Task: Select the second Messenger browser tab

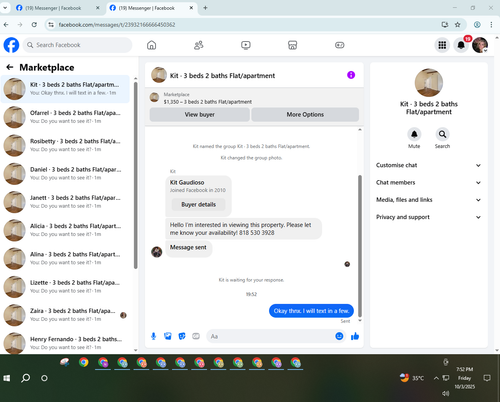Action: pos(151,8)
